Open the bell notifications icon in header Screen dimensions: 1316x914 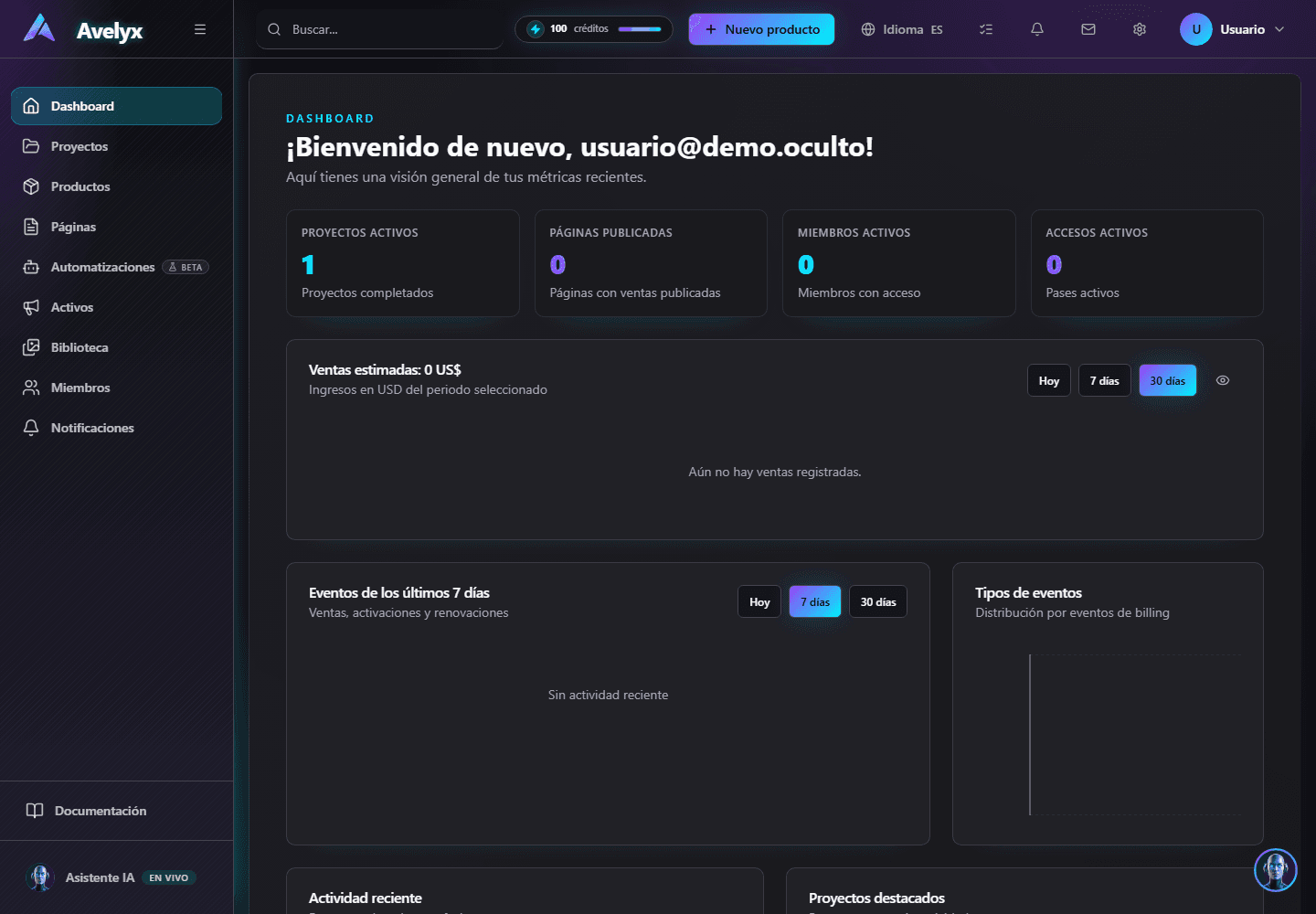click(x=1037, y=29)
